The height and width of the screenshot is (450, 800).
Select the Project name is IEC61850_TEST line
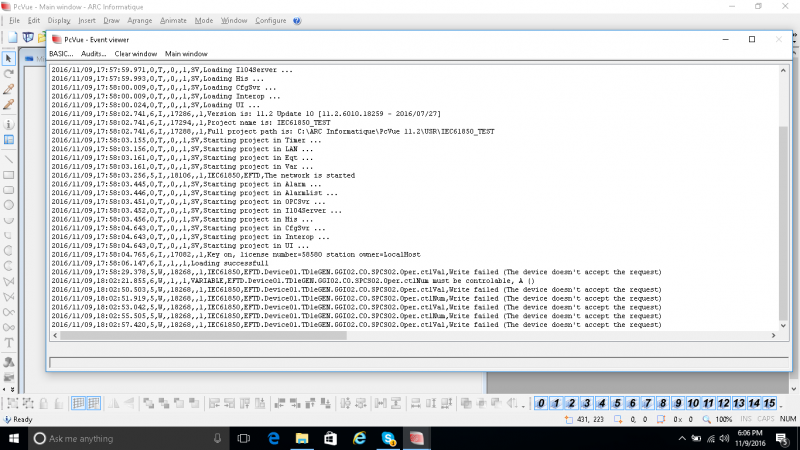point(191,122)
